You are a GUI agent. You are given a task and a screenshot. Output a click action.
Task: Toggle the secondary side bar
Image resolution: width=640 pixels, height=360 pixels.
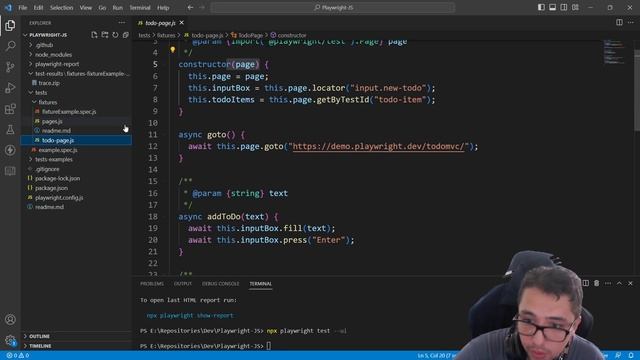(564, 7)
